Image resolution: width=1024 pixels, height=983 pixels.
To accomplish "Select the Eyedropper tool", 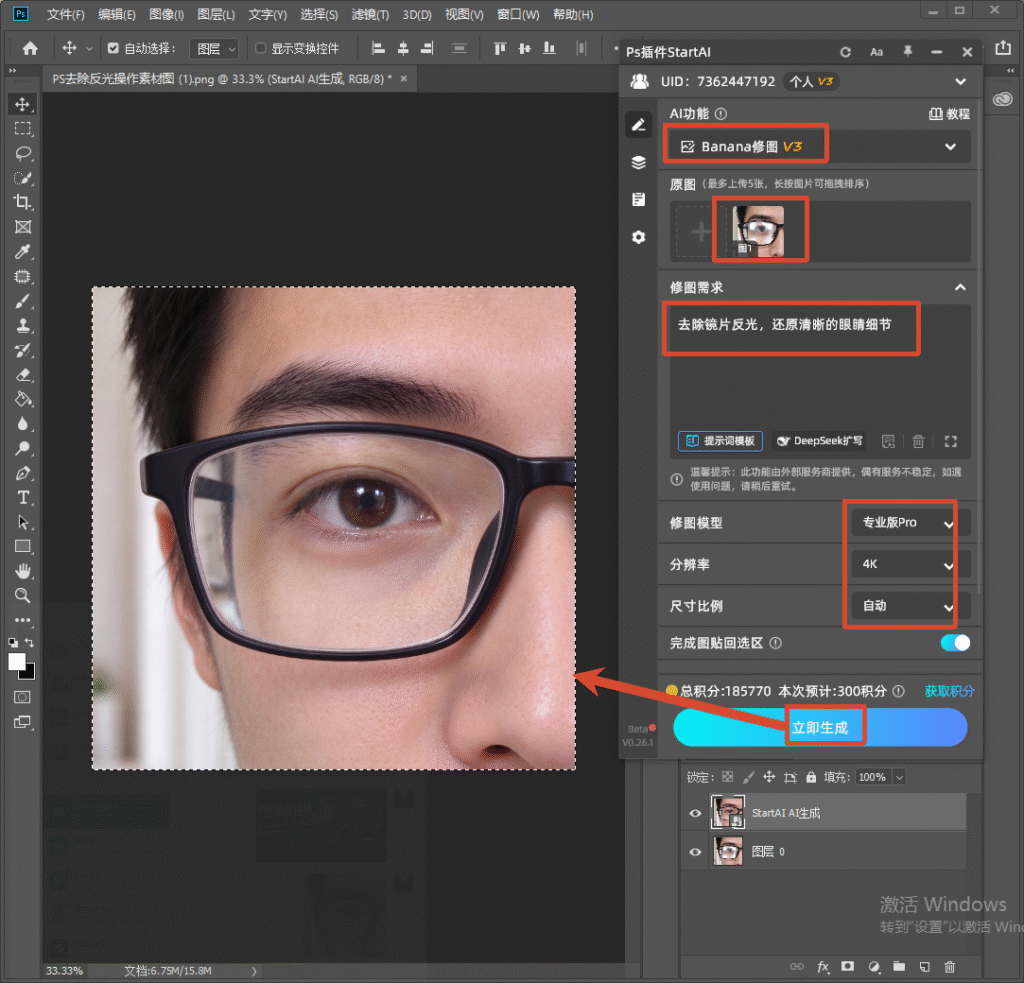I will pyautogui.click(x=23, y=251).
